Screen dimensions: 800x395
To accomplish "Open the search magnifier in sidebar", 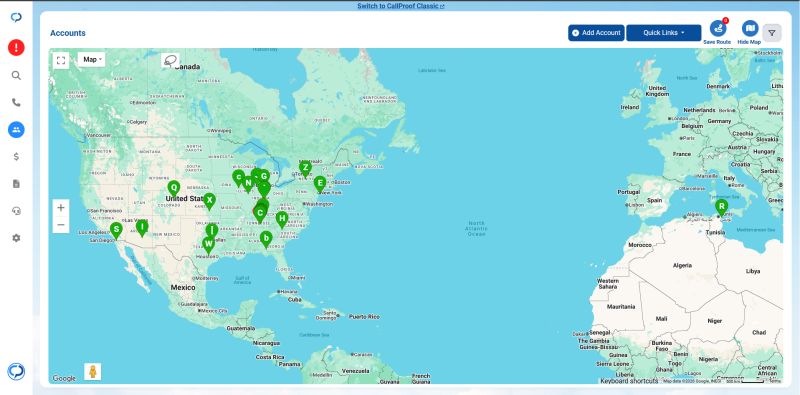I will [x=16, y=76].
